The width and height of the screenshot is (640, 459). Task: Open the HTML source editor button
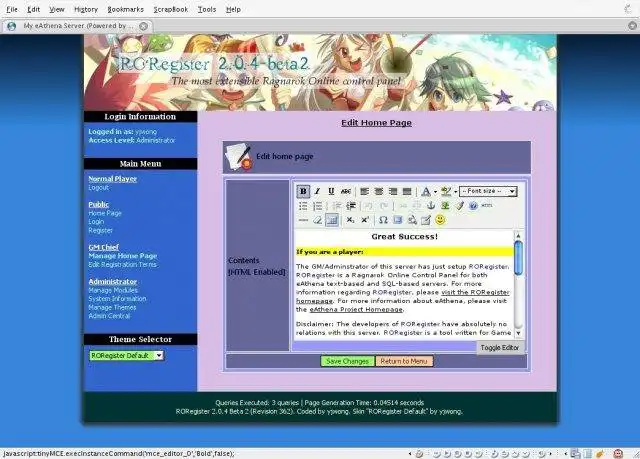[487, 206]
